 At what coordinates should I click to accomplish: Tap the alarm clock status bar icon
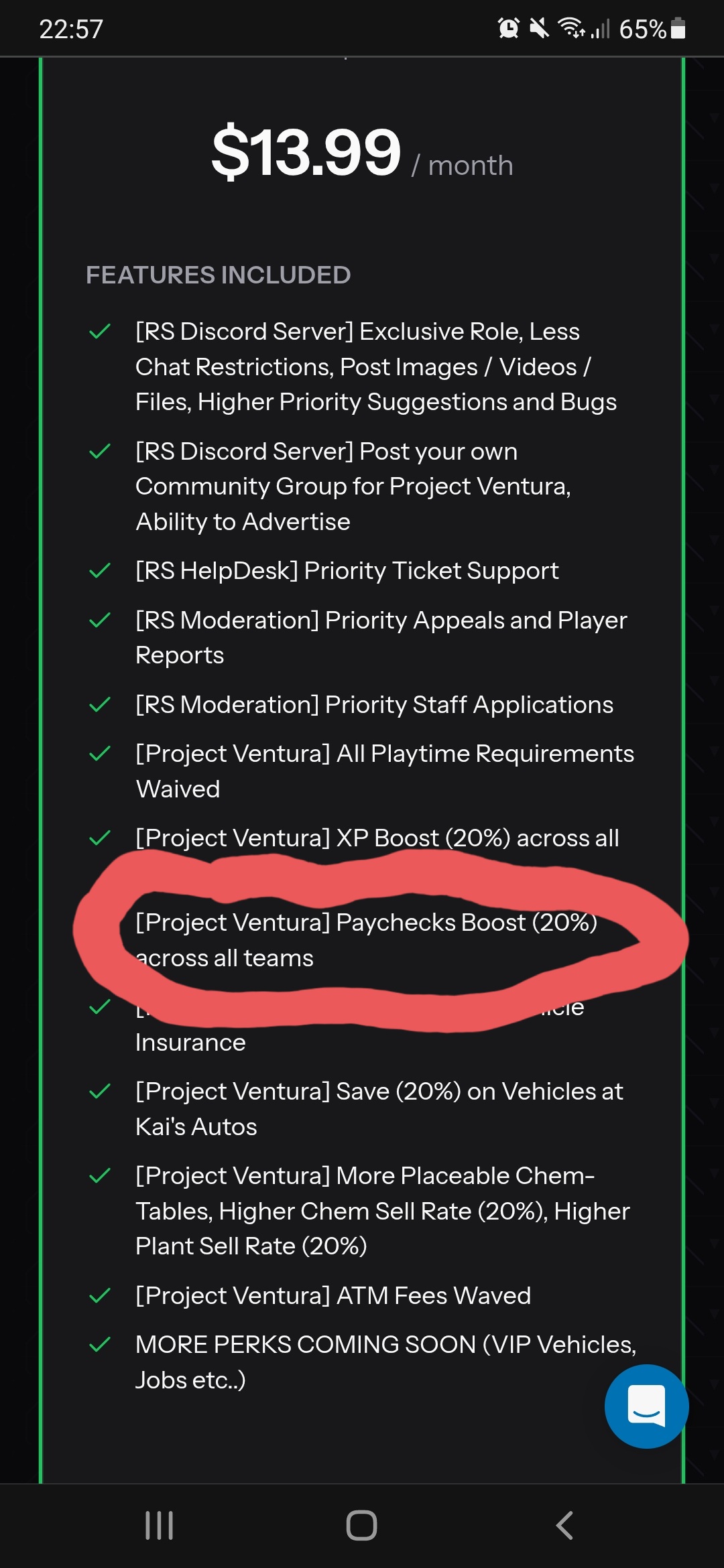click(x=508, y=28)
